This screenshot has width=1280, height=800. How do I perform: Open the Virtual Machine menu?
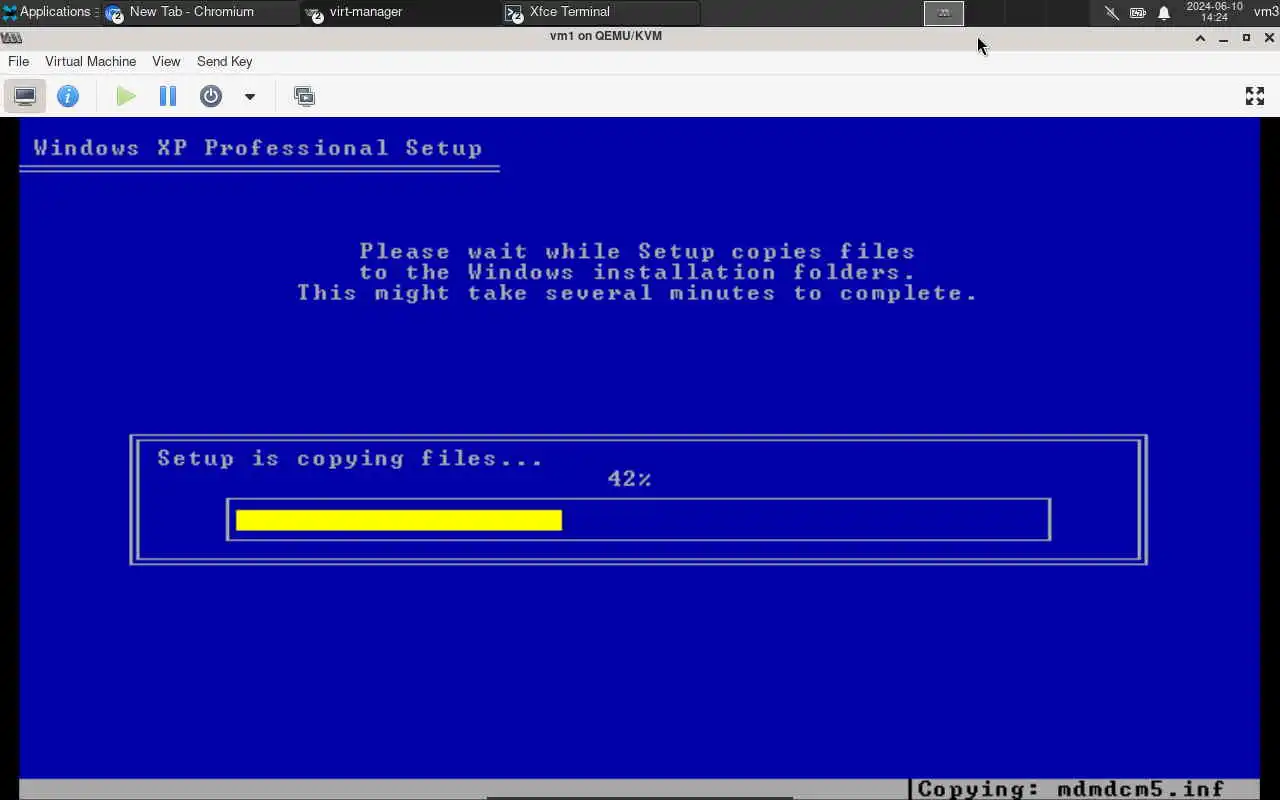pos(90,61)
